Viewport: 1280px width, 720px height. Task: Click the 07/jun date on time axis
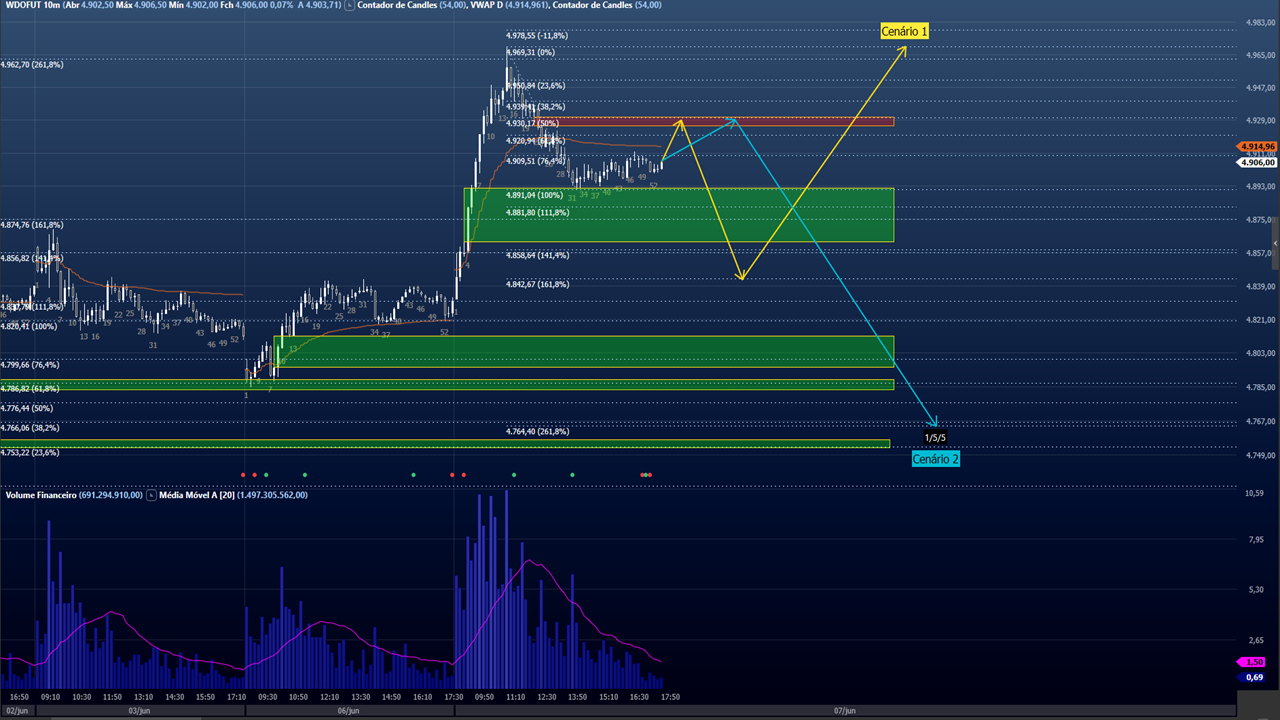[844, 711]
